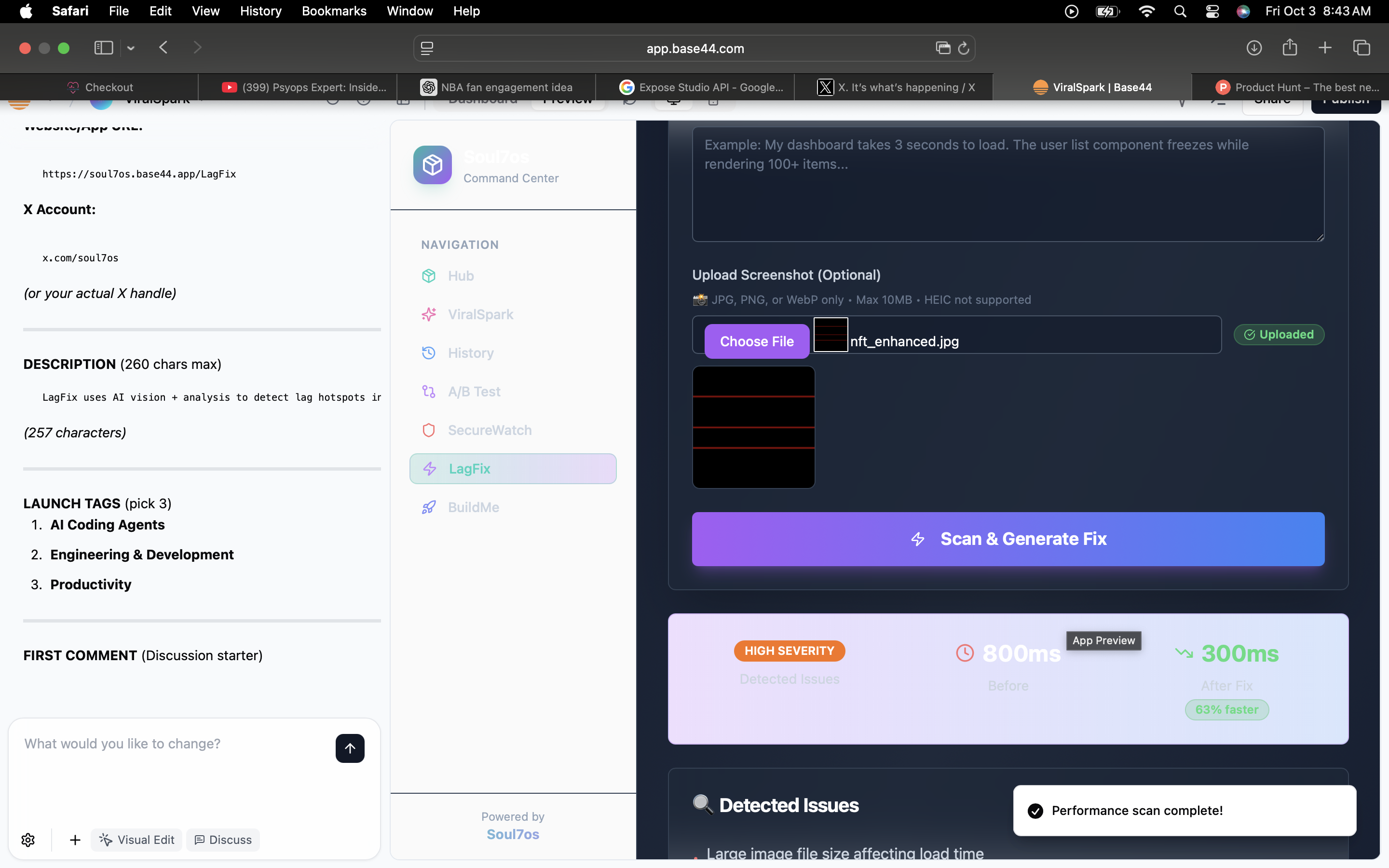1389x868 pixels.
Task: Open the settings gear near the chat input
Action: 28,839
